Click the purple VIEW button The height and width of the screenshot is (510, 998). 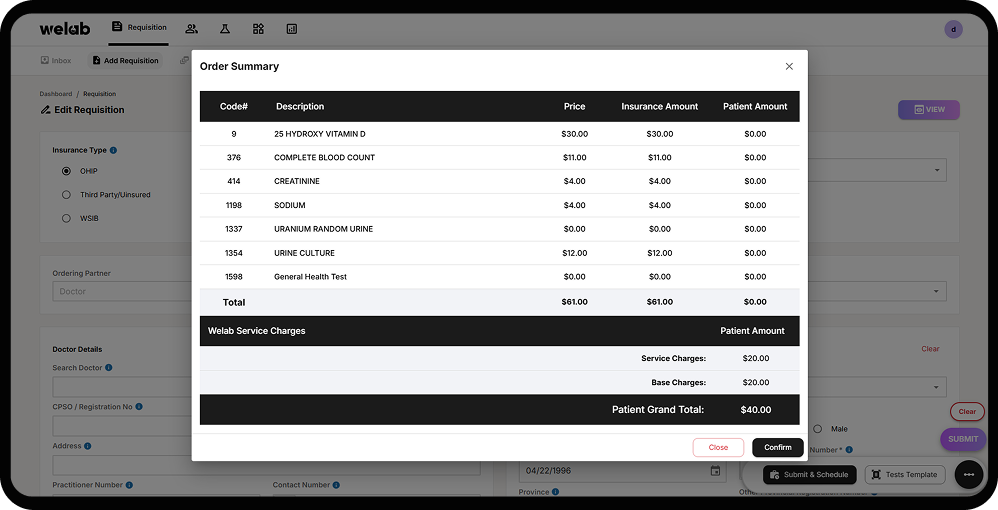[929, 110]
